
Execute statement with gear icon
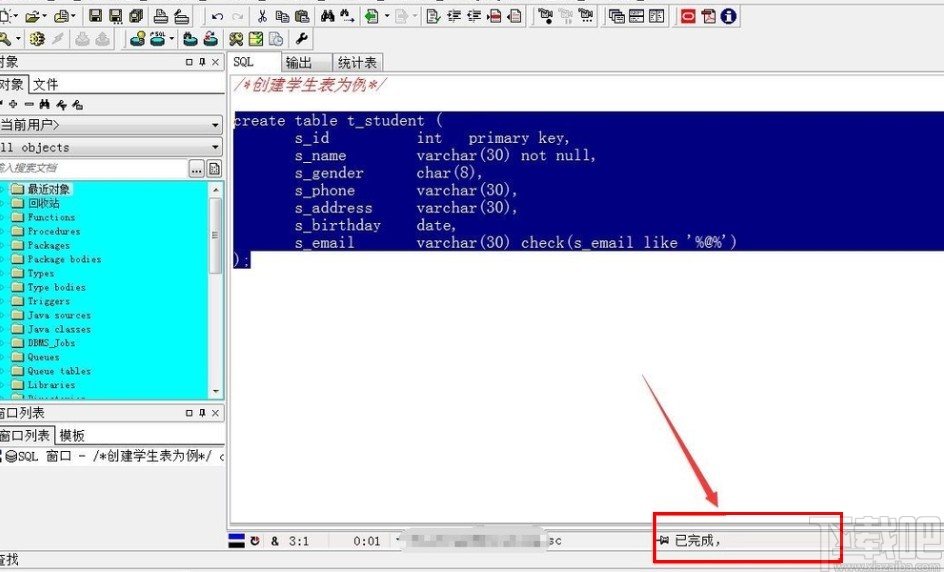(x=37, y=39)
